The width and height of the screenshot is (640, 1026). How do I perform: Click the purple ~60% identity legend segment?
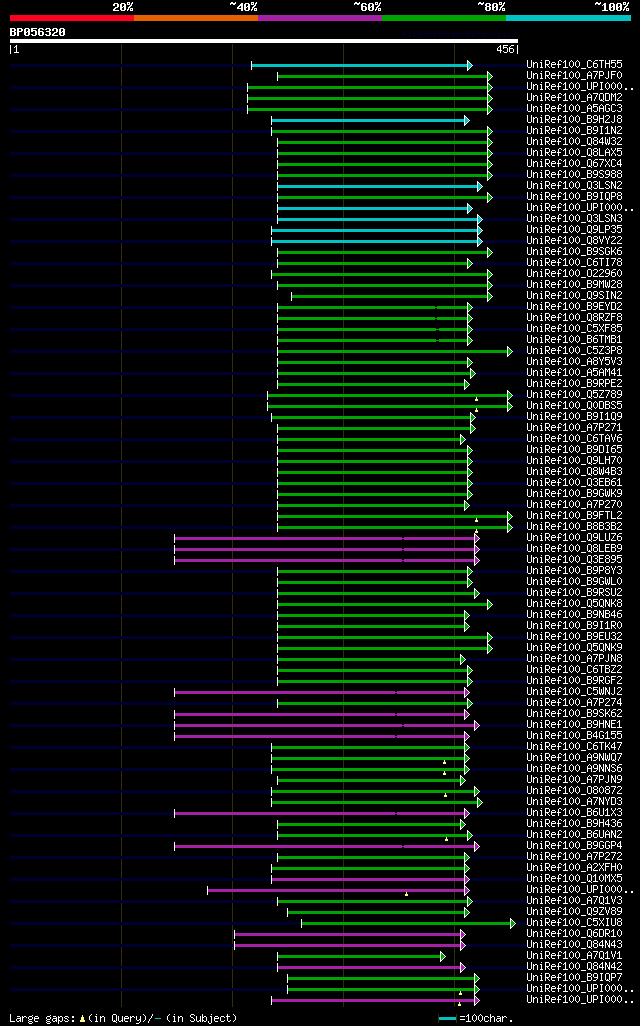(x=320, y=18)
